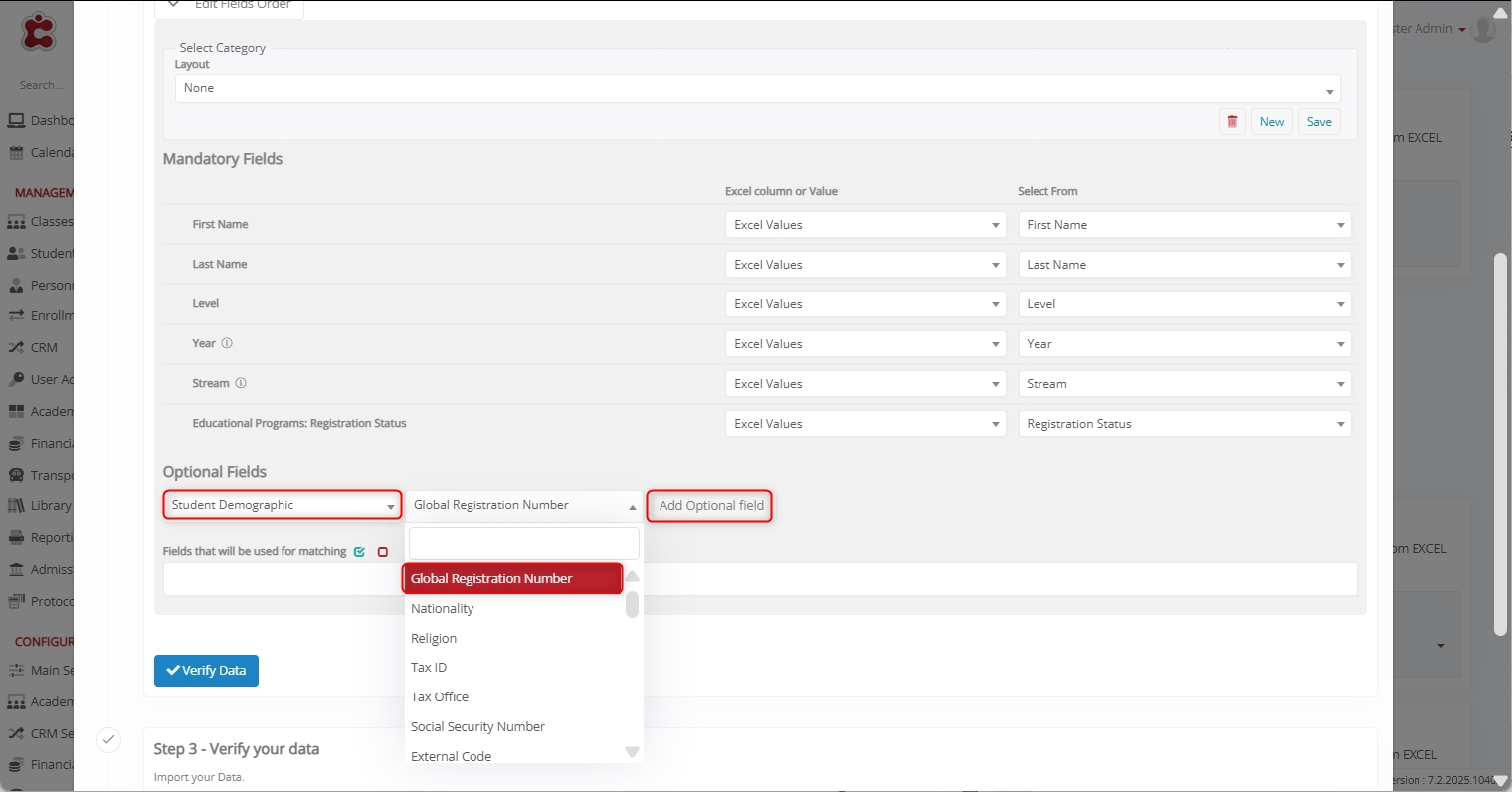Click the red deselect-all matching fields box
The height and width of the screenshot is (792, 1512).
click(383, 552)
